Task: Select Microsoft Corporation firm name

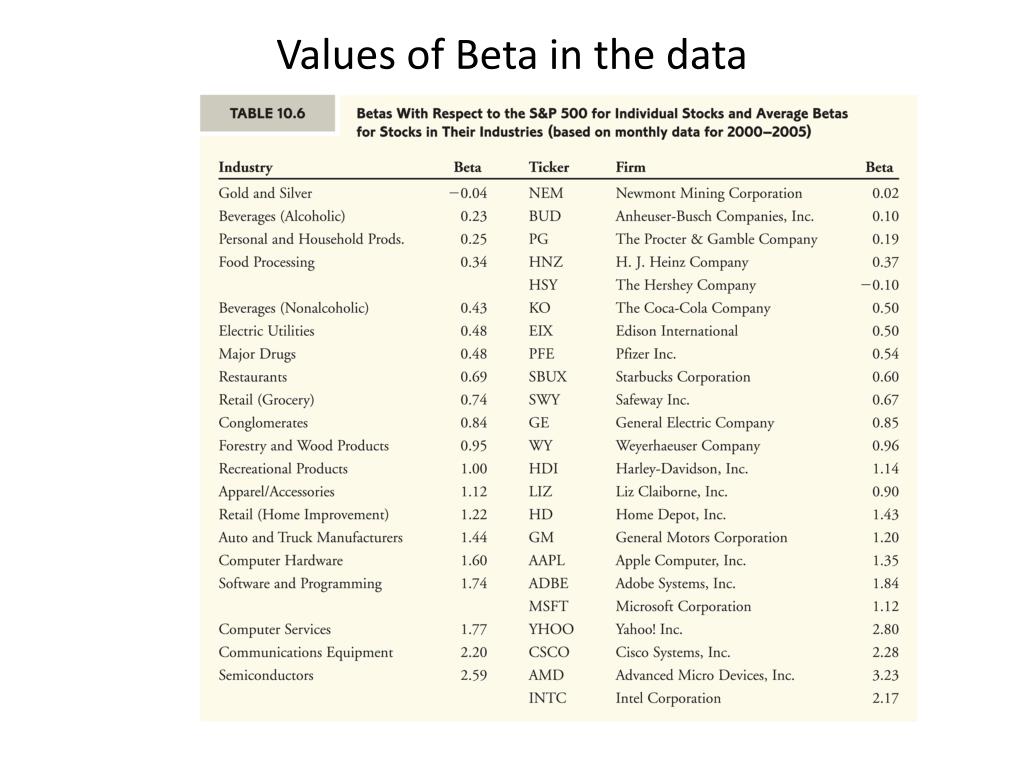Action: pos(683,607)
